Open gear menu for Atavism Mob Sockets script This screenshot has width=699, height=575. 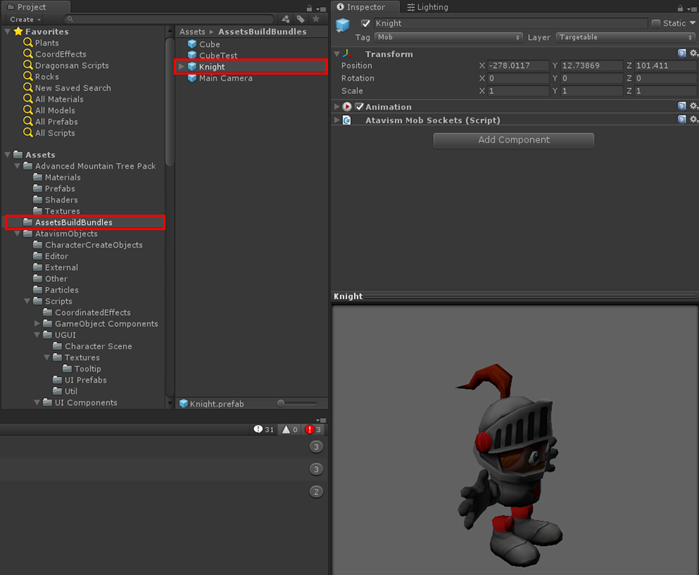pos(693,120)
